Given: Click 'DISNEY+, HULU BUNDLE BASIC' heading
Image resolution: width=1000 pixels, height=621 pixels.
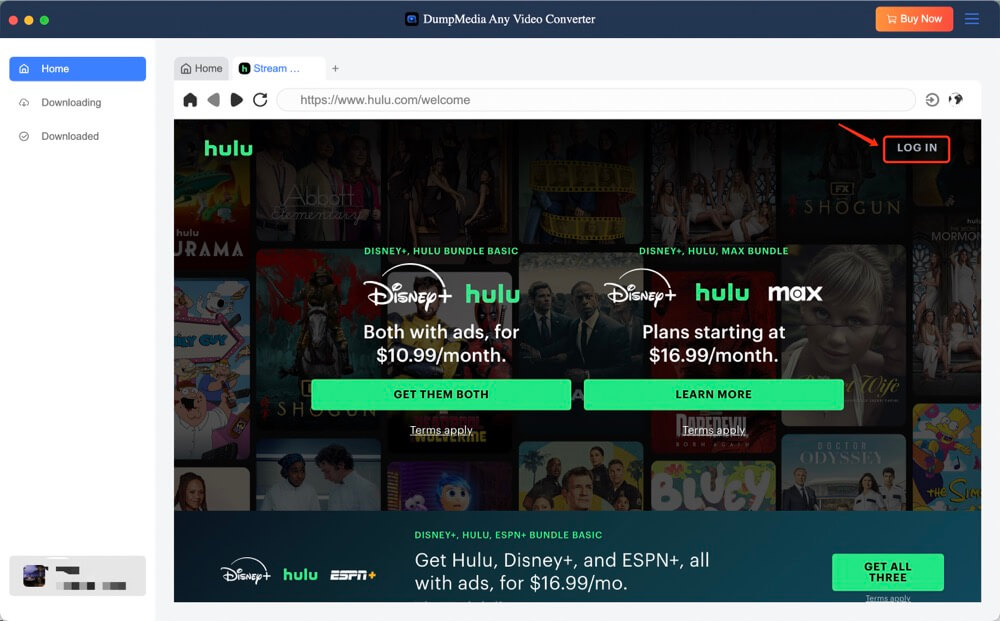Looking at the screenshot, I should (x=441, y=251).
